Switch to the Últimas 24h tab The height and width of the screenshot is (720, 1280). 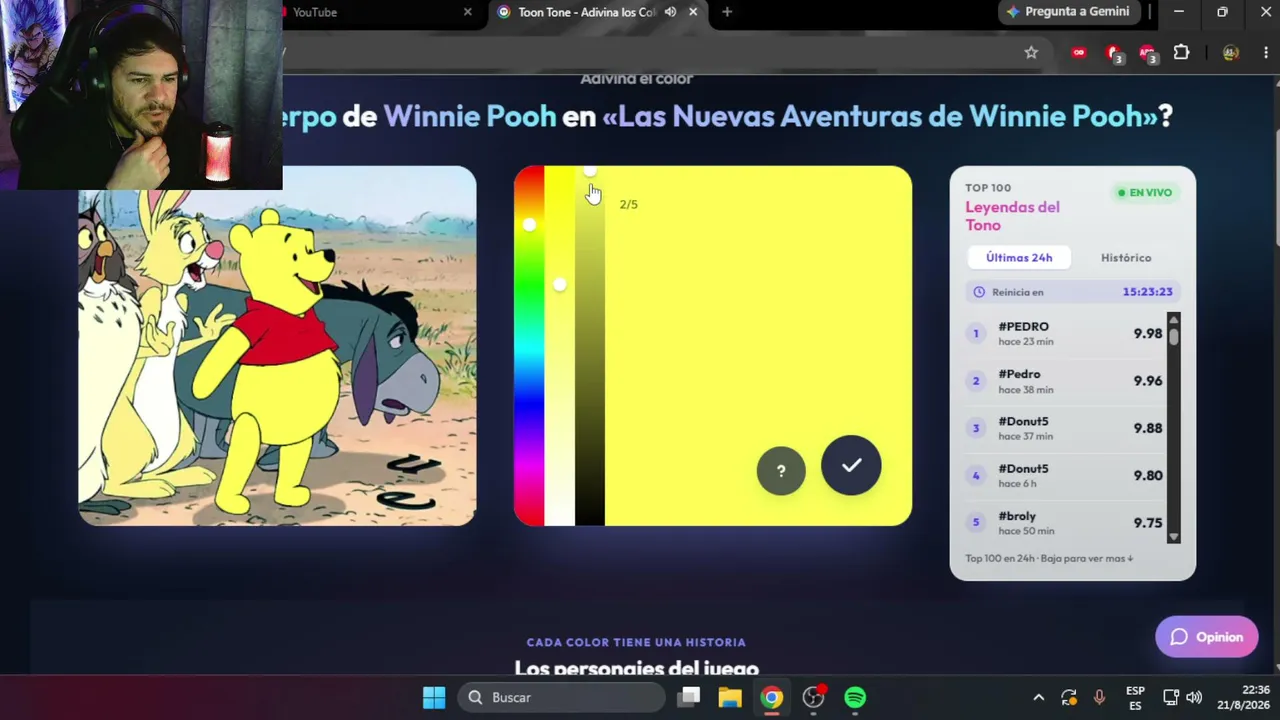pos(1019,257)
